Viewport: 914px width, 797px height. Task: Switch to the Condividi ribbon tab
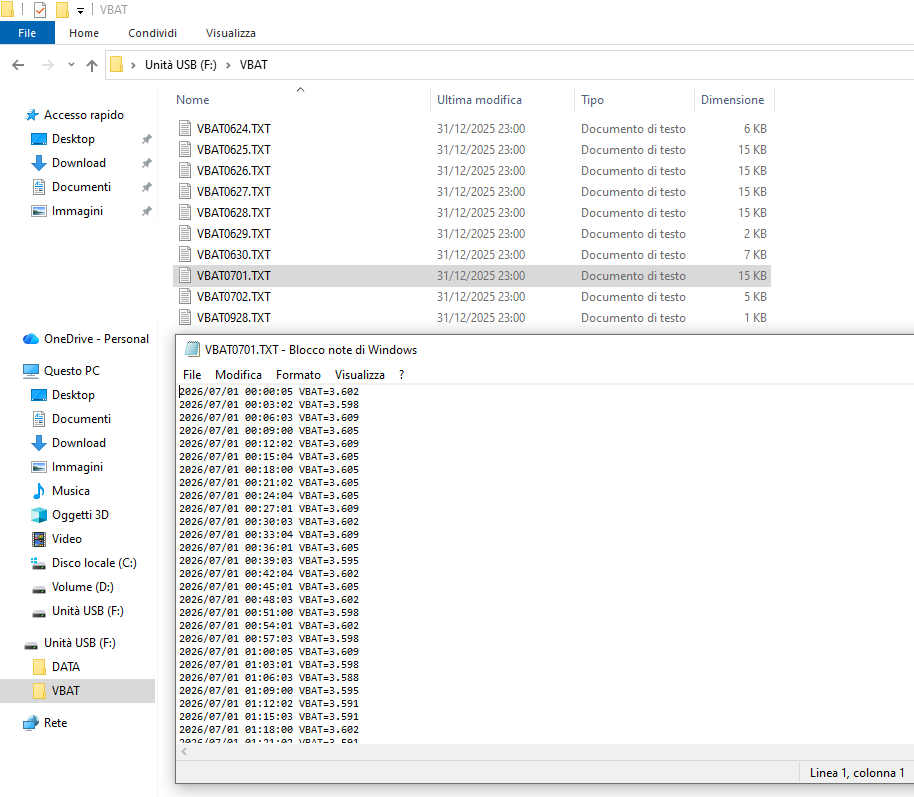coord(153,33)
